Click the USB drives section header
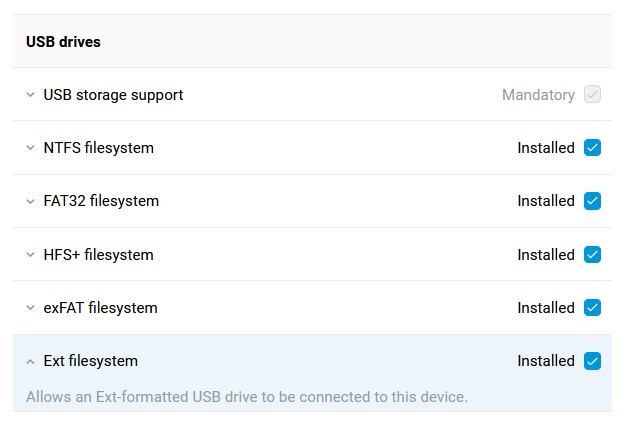 pos(63,42)
